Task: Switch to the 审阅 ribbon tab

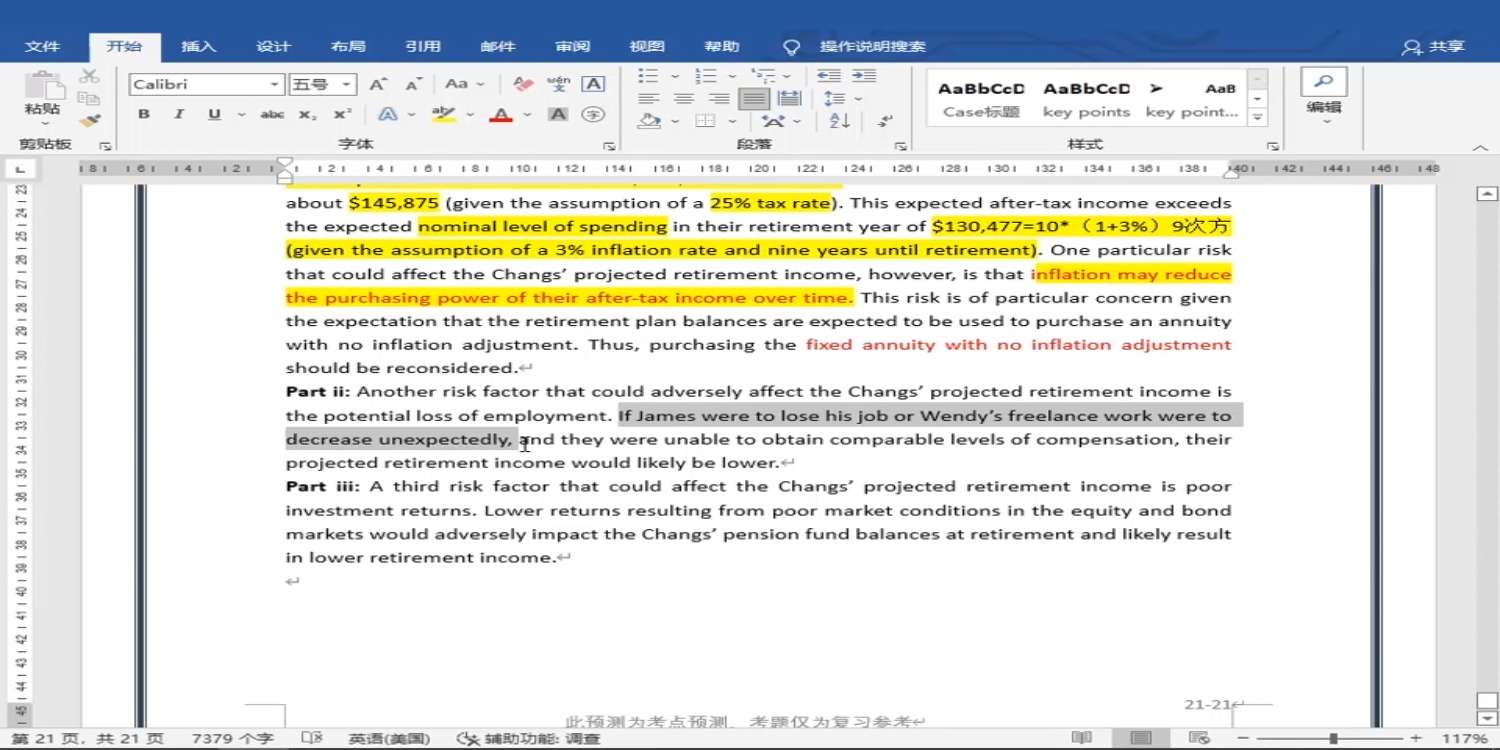Action: click(573, 46)
